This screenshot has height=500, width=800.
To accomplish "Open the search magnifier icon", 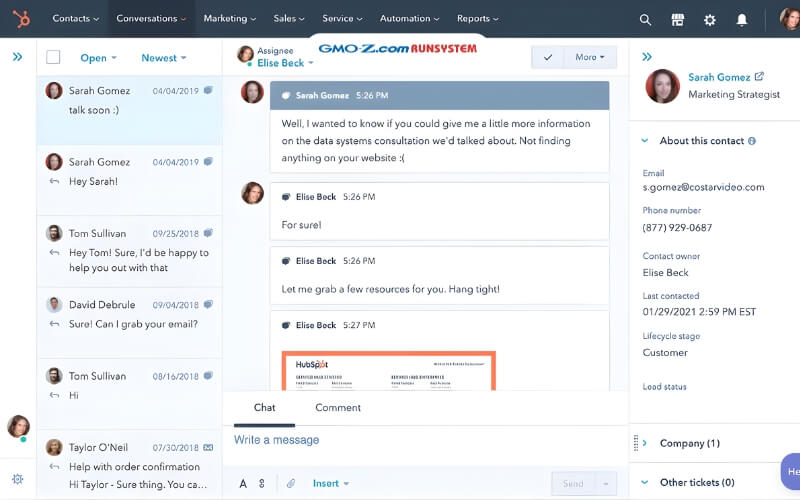I will point(645,20).
